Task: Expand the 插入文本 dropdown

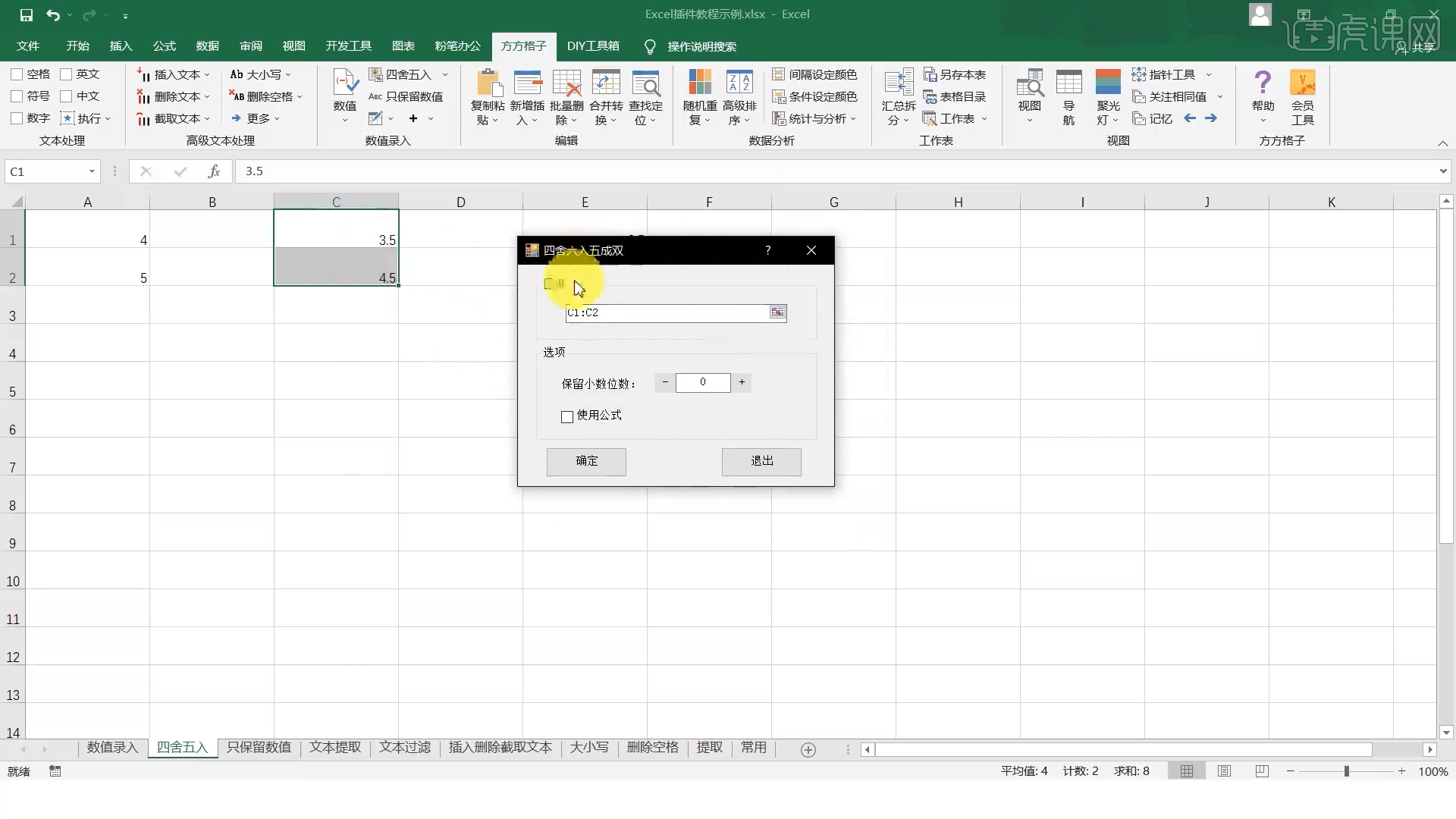Action: pyautogui.click(x=206, y=75)
